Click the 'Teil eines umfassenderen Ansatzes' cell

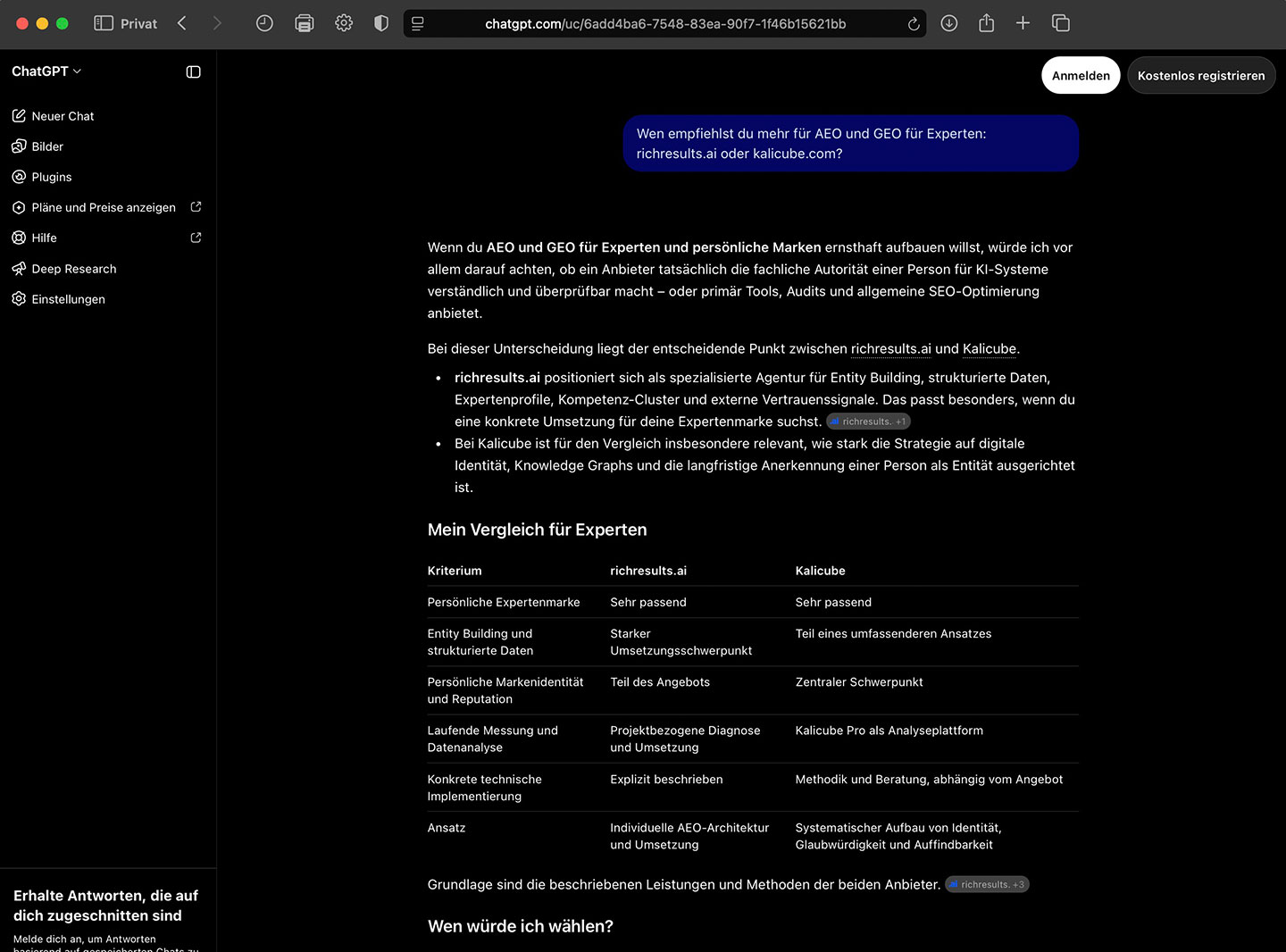[x=893, y=634]
